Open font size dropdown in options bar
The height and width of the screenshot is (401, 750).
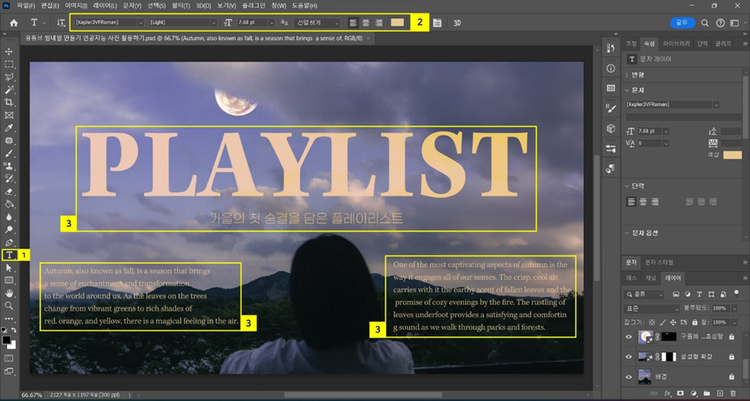click(271, 22)
